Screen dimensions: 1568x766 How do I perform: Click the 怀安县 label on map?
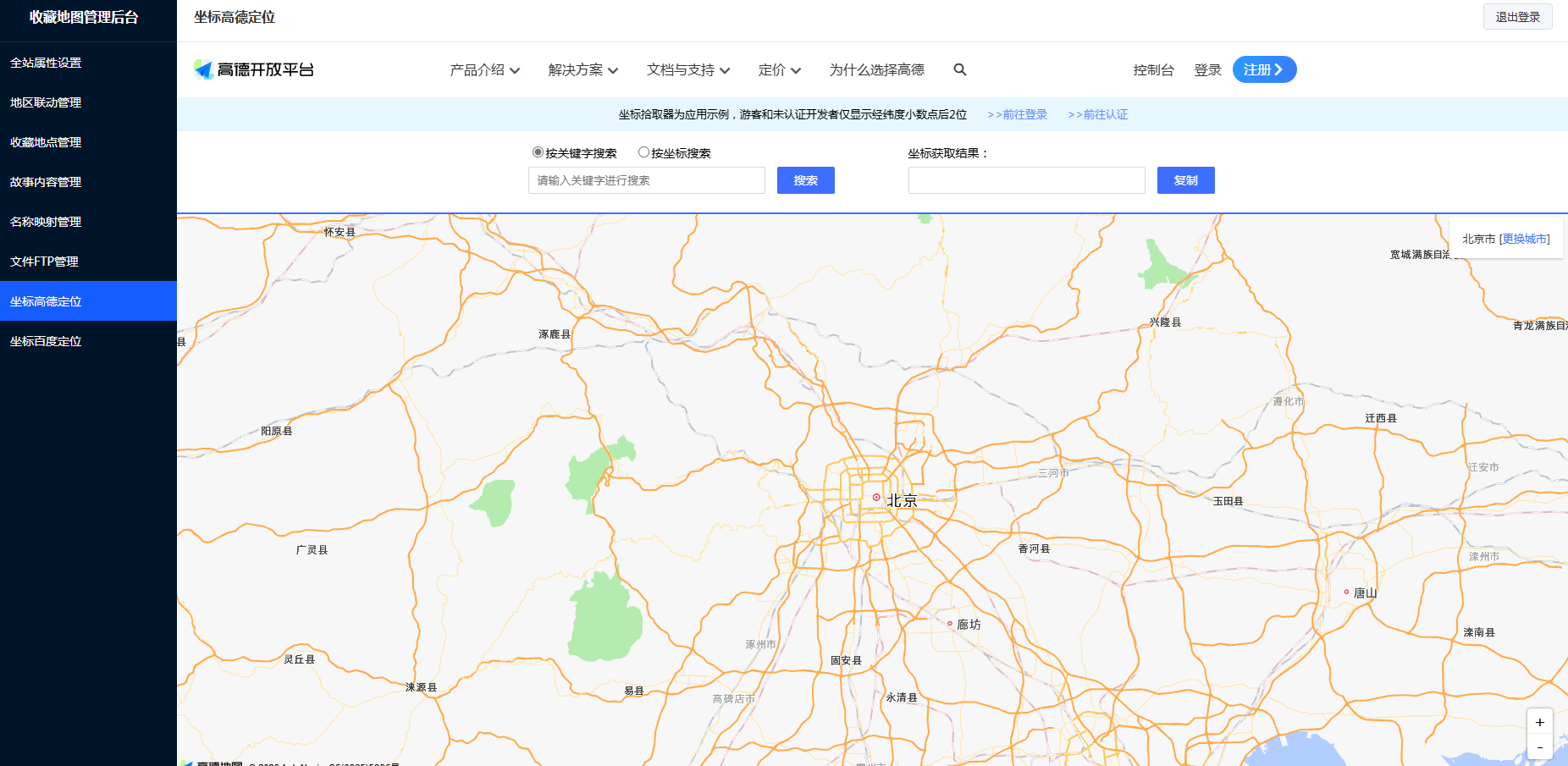coord(340,232)
